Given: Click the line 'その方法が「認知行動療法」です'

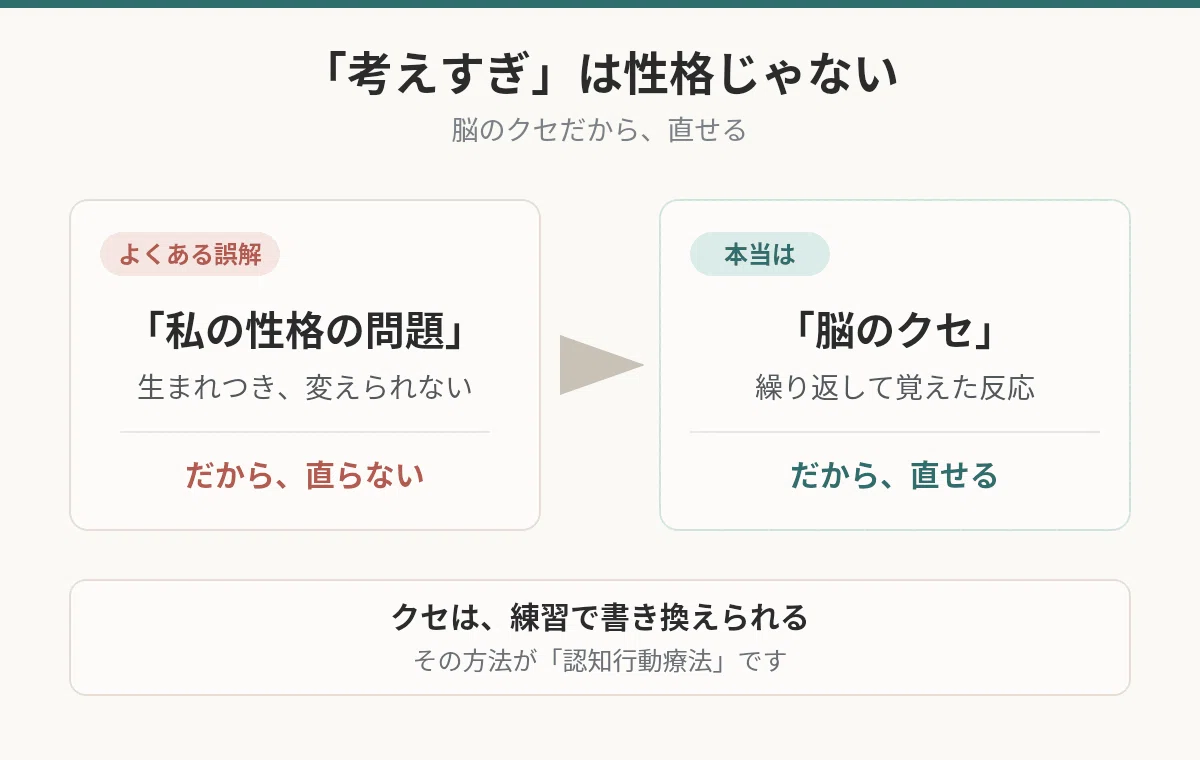Looking at the screenshot, I should [x=600, y=661].
